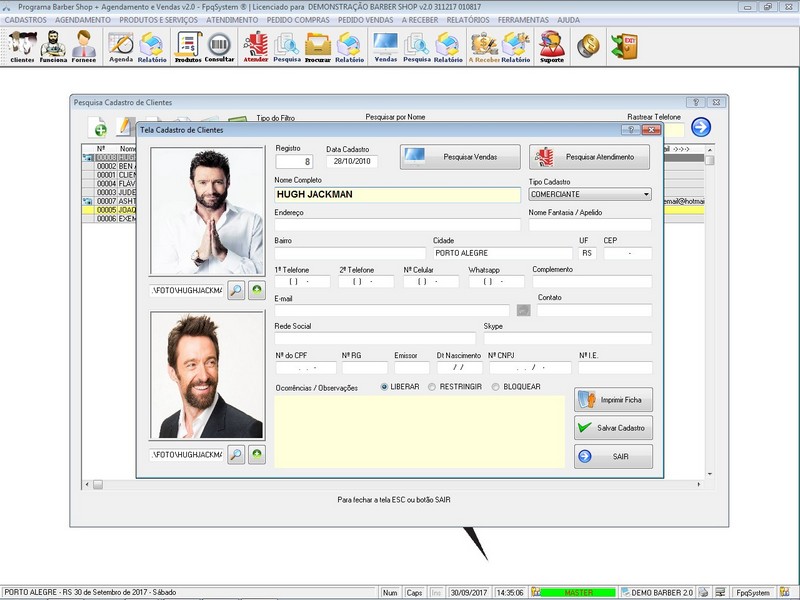800x600 pixels.
Task: Click the Pesquisar Vendas button
Action: [x=460, y=157]
